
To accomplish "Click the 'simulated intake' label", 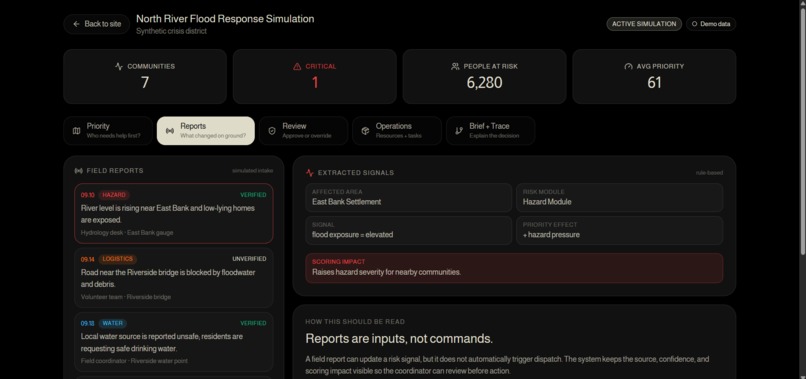I will point(252,171).
